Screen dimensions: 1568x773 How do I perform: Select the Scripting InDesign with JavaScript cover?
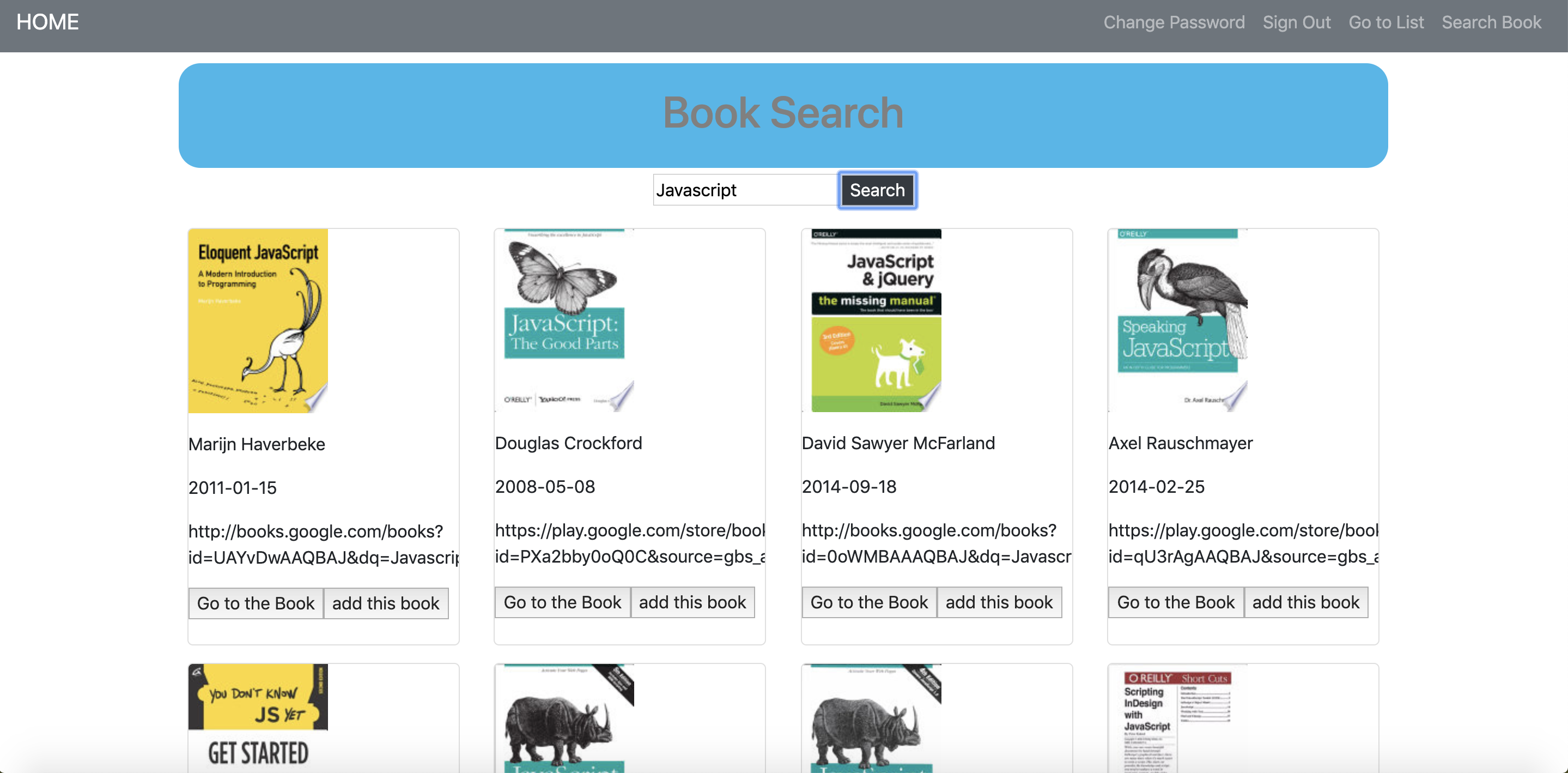(x=1180, y=719)
